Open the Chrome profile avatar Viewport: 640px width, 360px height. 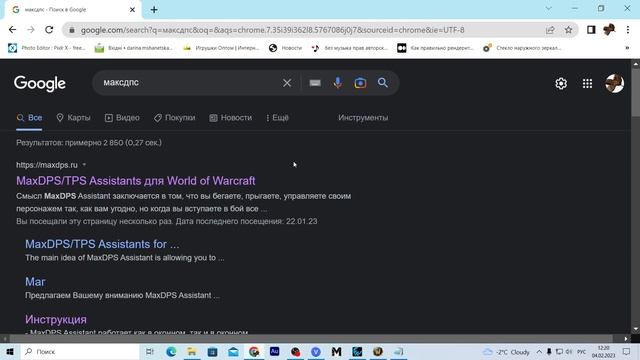click(x=609, y=29)
